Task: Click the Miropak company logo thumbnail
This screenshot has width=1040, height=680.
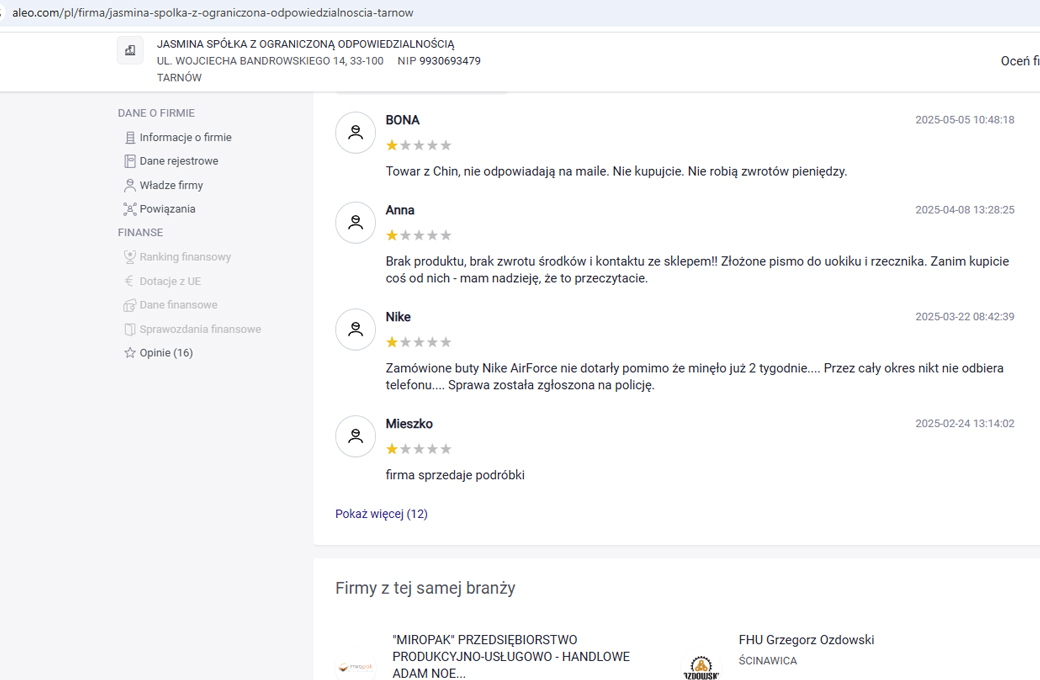Action: 356,666
